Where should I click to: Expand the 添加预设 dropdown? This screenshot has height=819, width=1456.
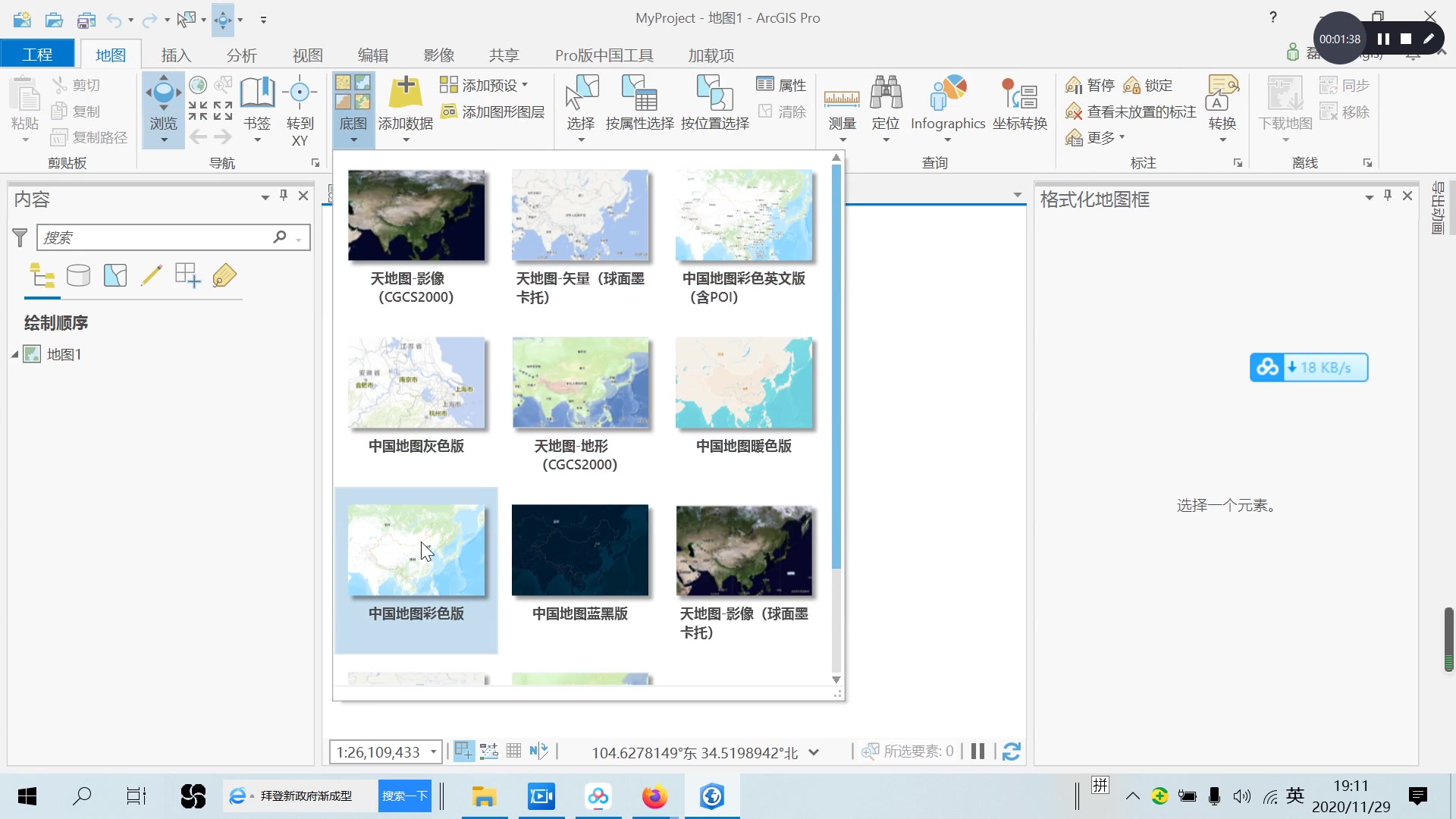pos(525,85)
